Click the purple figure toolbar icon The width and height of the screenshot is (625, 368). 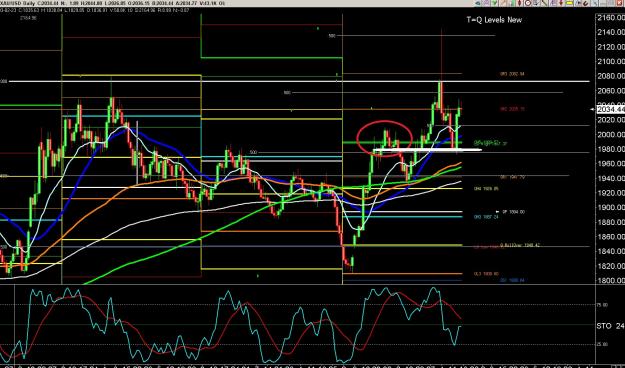click(553, 3)
